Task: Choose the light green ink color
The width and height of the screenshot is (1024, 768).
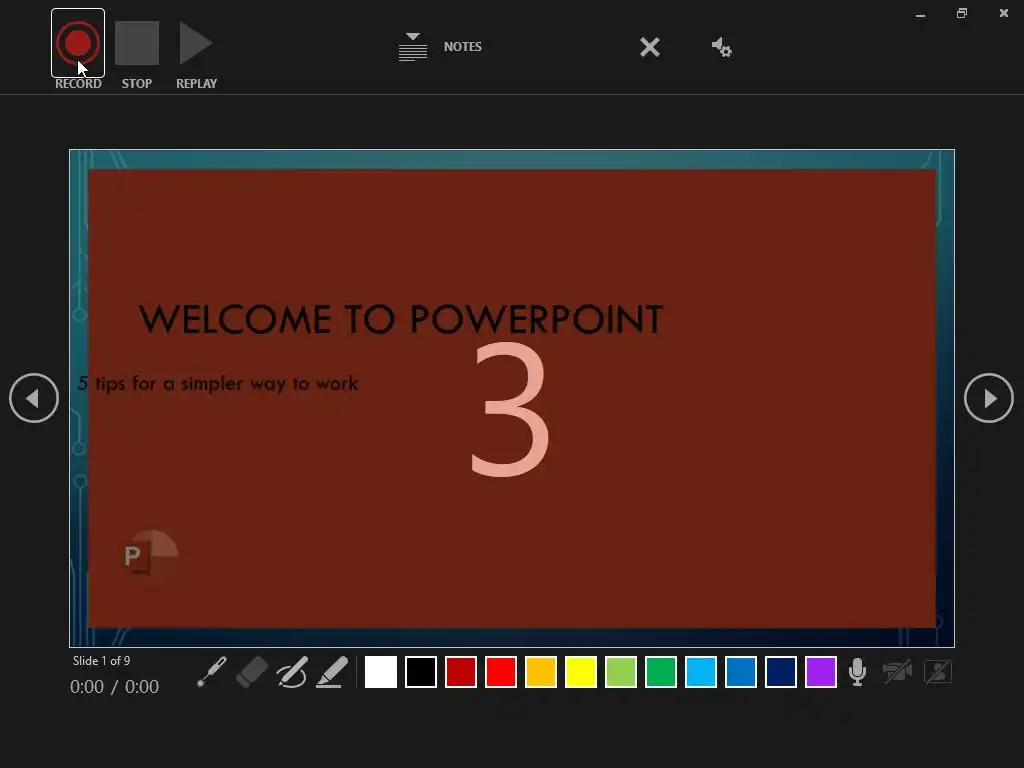Action: tap(620, 672)
